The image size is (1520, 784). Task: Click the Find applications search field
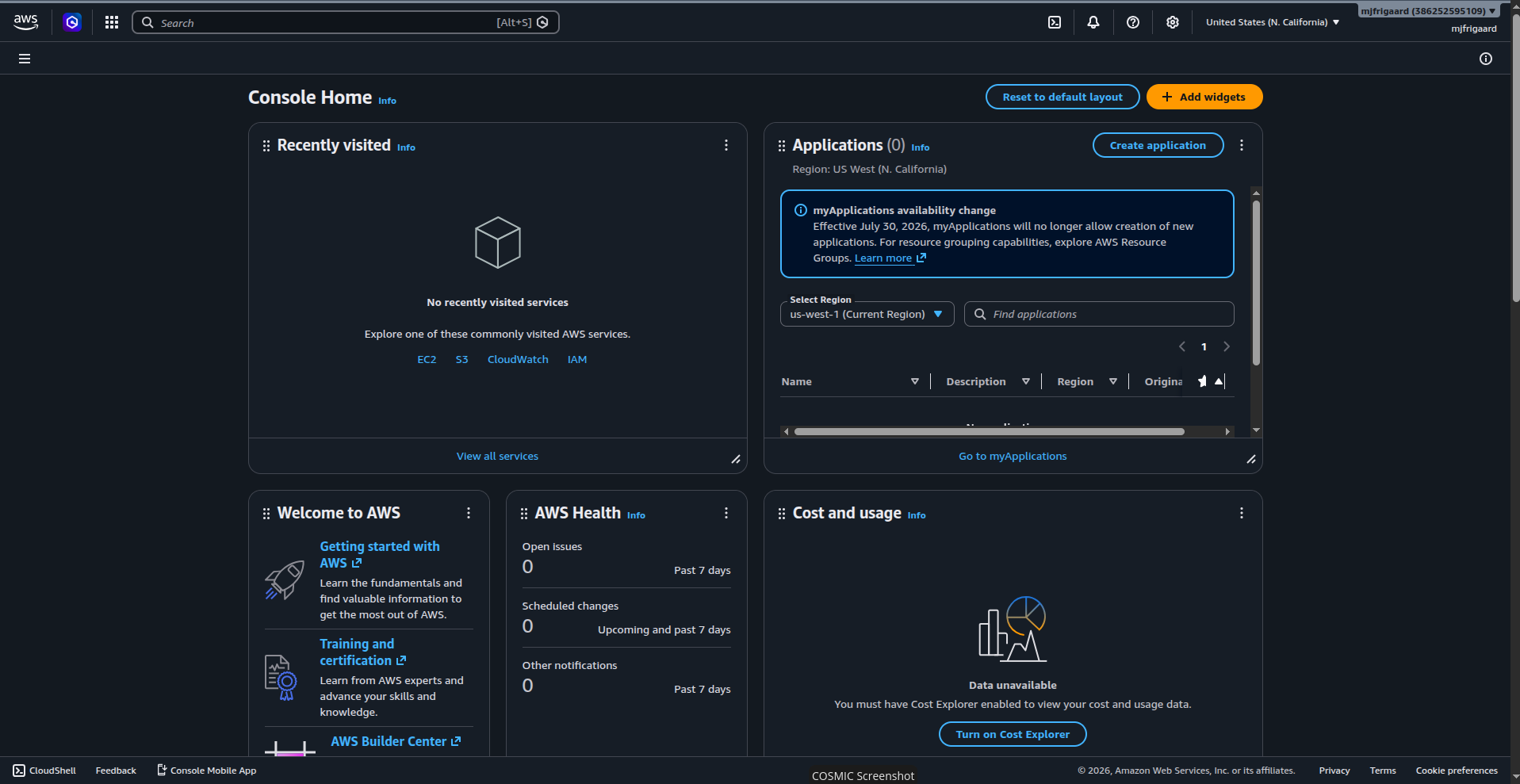click(x=1099, y=314)
